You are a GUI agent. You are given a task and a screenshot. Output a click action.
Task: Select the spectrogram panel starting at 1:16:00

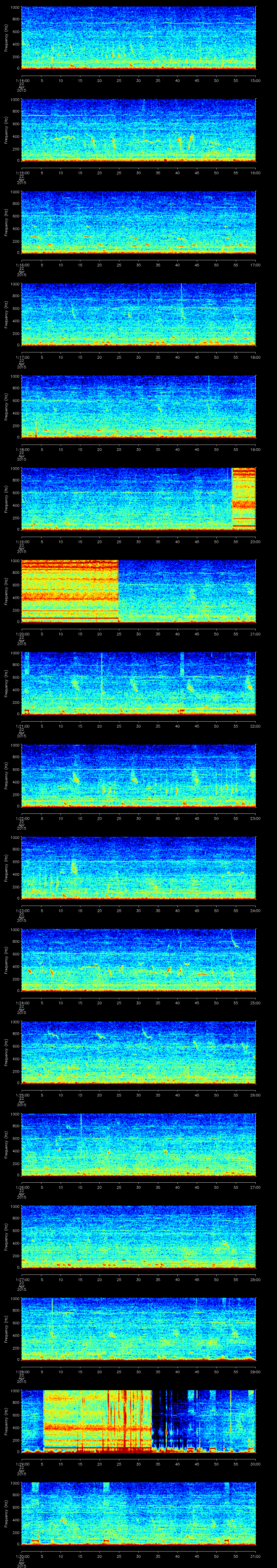[138, 222]
